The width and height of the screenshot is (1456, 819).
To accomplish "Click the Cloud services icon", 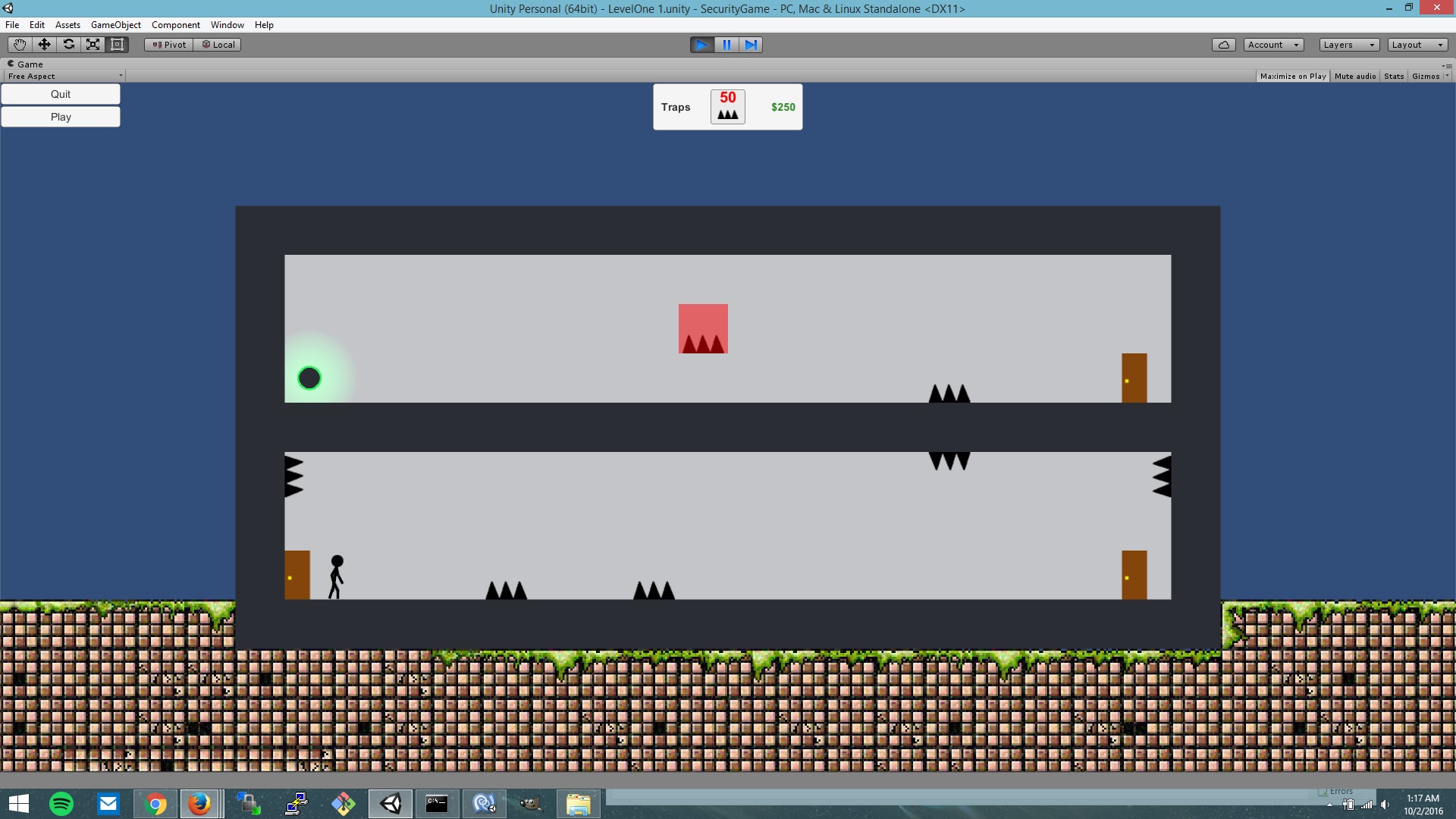I will point(1223,45).
